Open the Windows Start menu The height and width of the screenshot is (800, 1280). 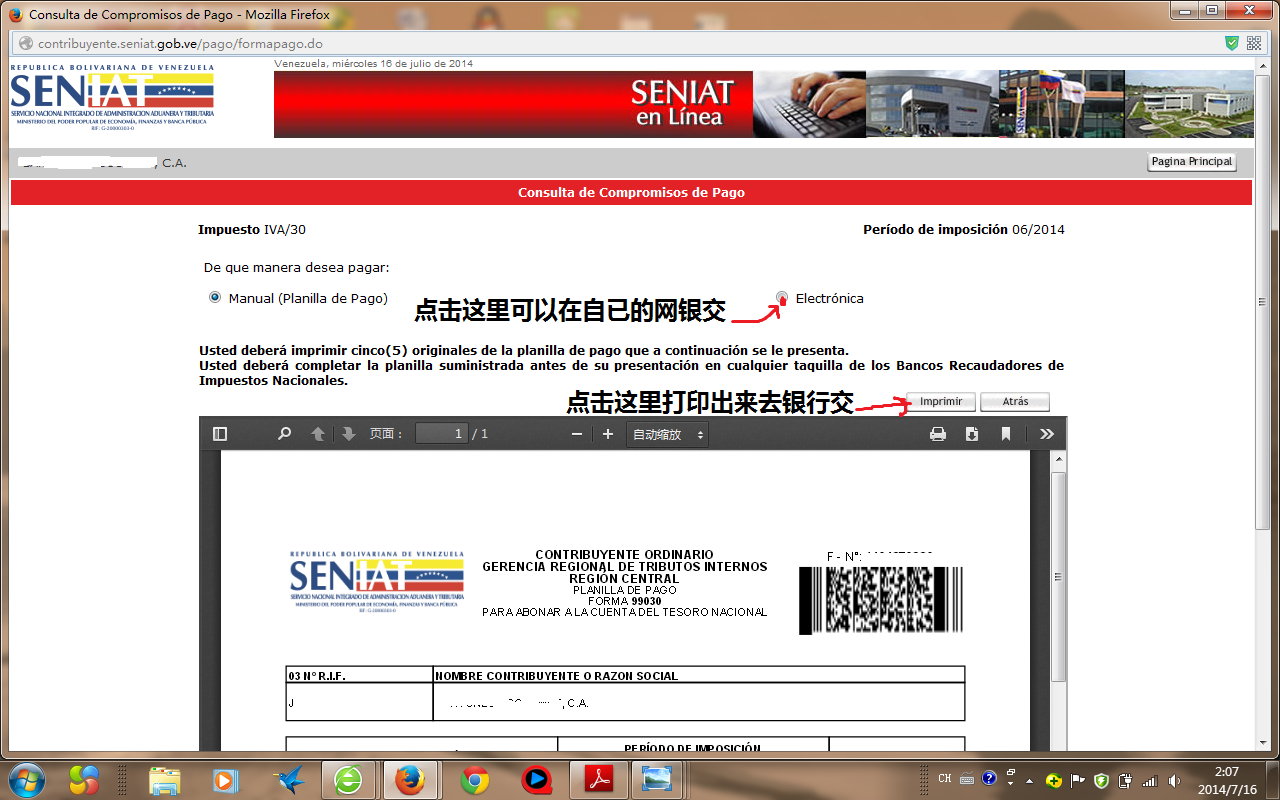click(26, 779)
